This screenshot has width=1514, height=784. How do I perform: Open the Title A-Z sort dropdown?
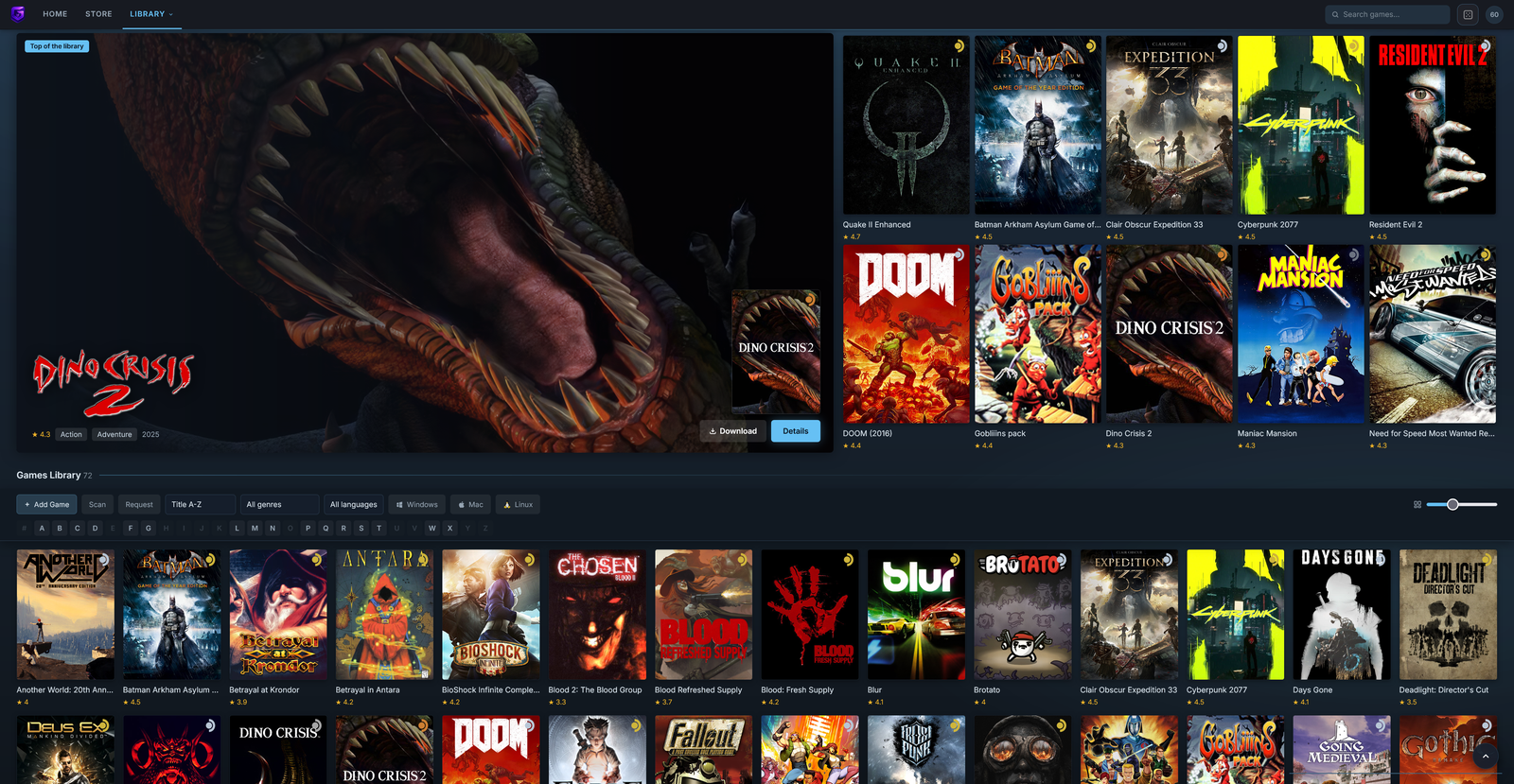(x=201, y=505)
